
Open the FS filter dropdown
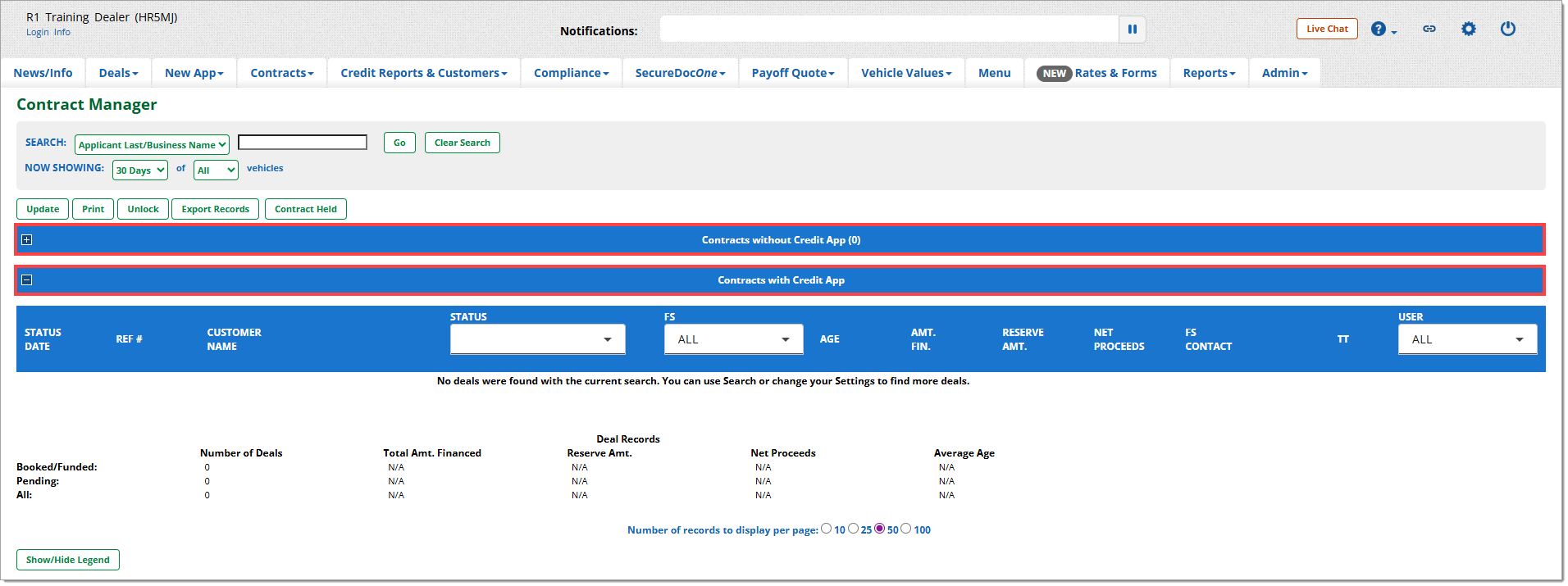[732, 339]
